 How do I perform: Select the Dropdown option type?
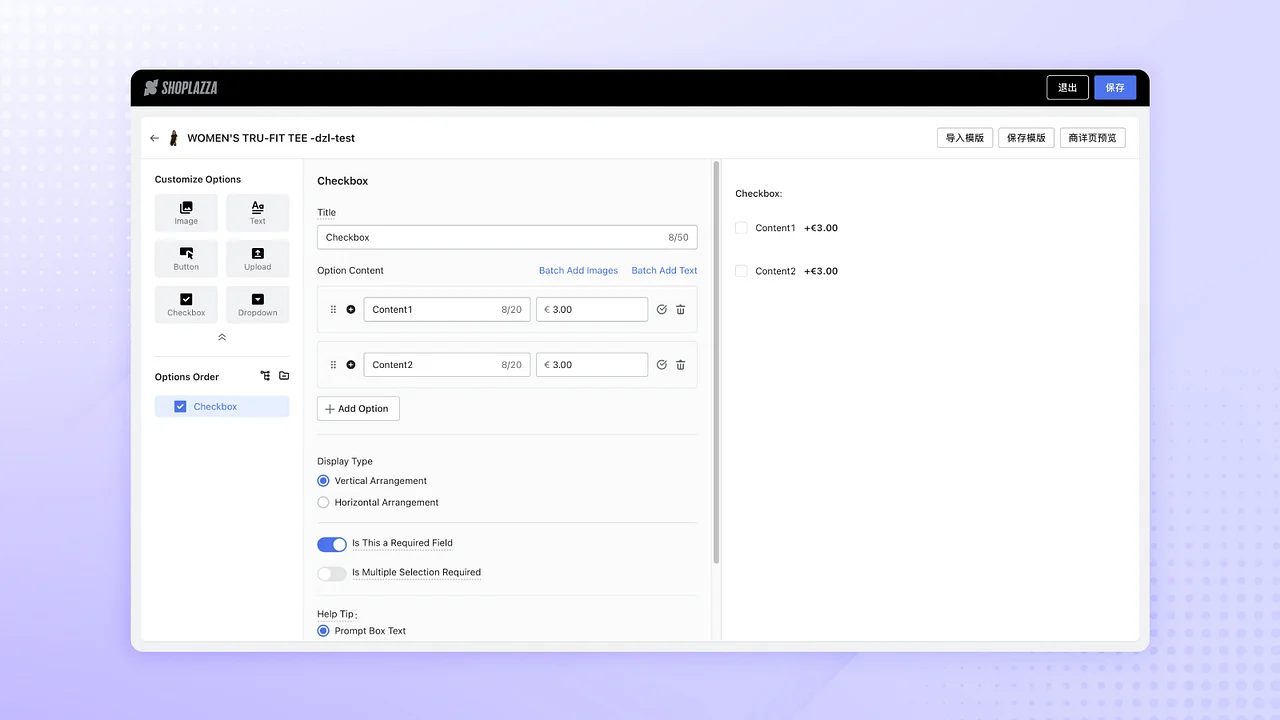pyautogui.click(x=257, y=304)
